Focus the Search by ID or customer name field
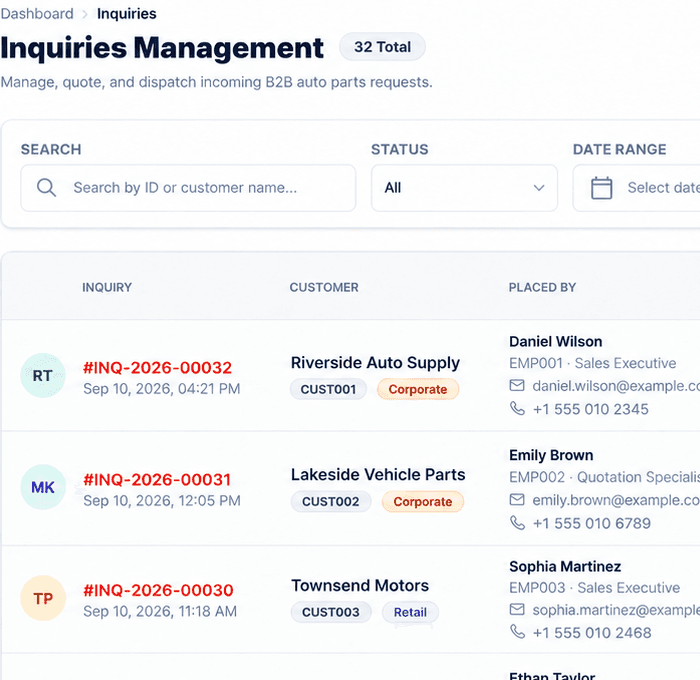The height and width of the screenshot is (680, 700). click(188, 188)
